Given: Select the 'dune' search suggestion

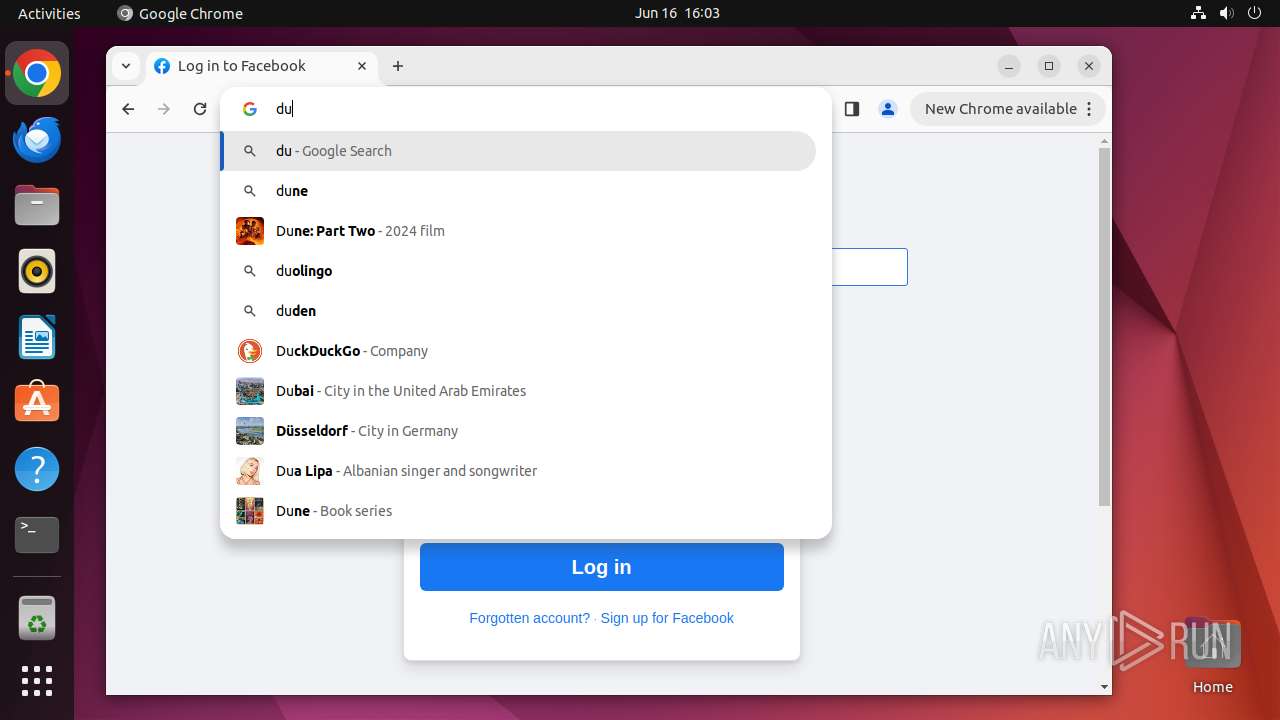Looking at the screenshot, I should (x=518, y=191).
